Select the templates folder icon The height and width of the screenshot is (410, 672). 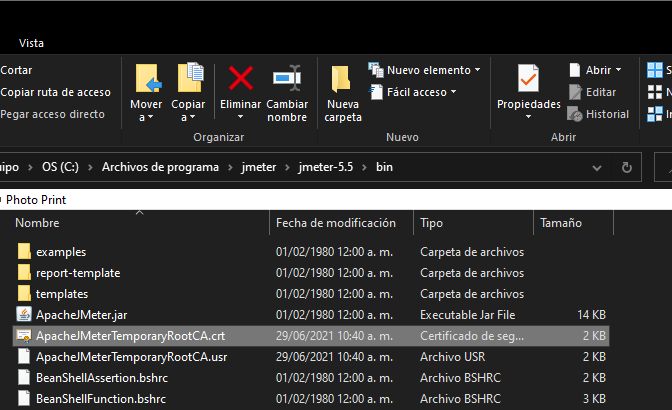tap(24, 293)
